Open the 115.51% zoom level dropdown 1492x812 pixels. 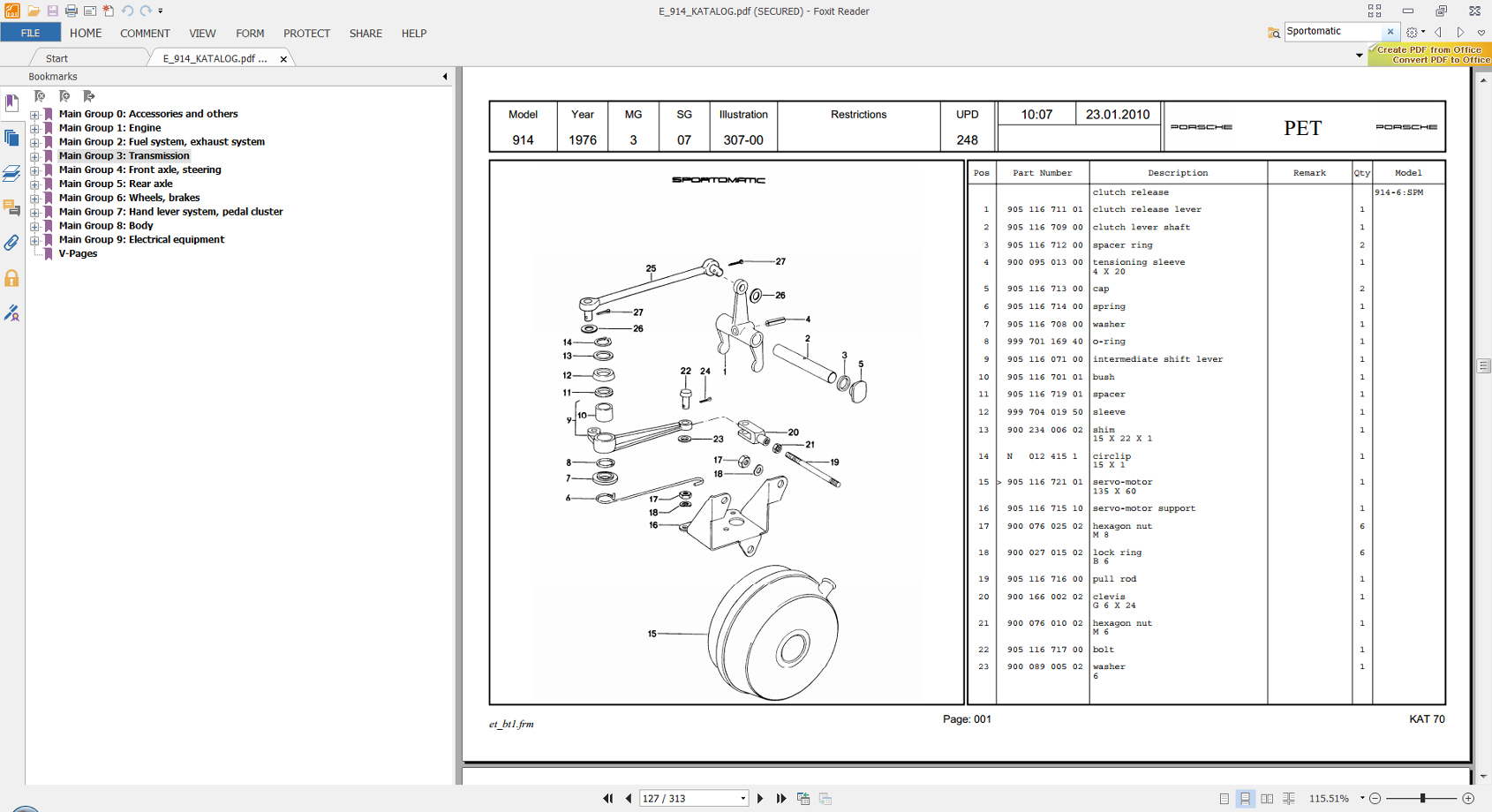1362,799
